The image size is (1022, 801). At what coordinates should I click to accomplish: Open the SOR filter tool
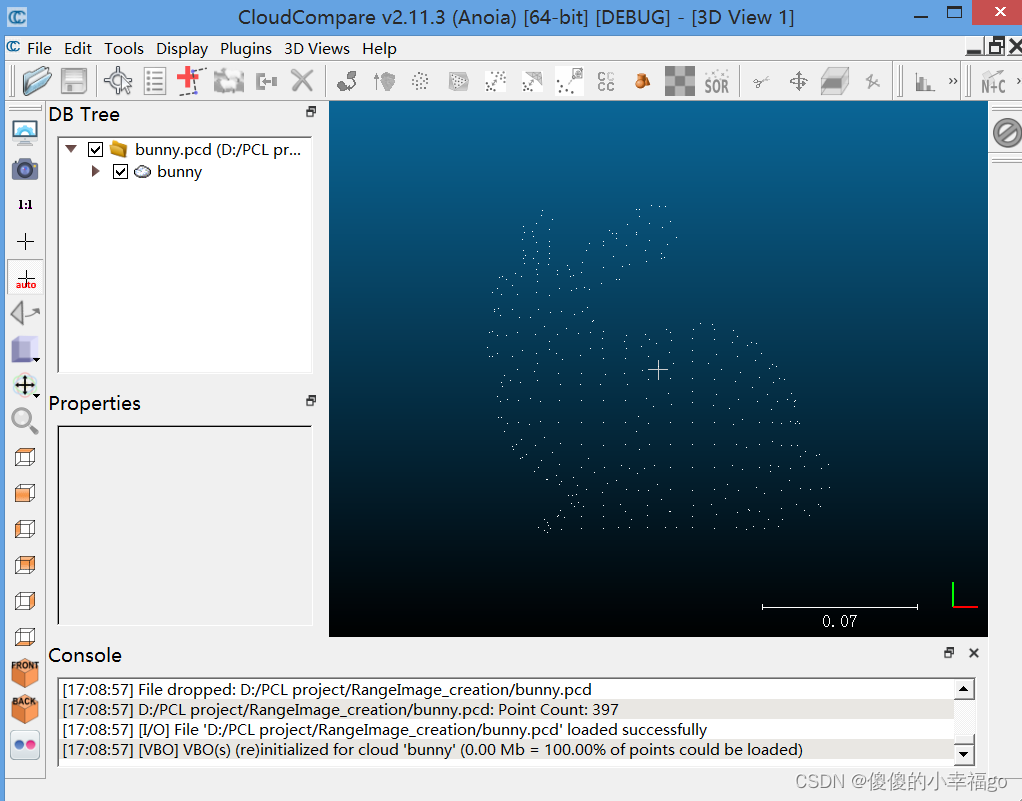click(x=716, y=81)
